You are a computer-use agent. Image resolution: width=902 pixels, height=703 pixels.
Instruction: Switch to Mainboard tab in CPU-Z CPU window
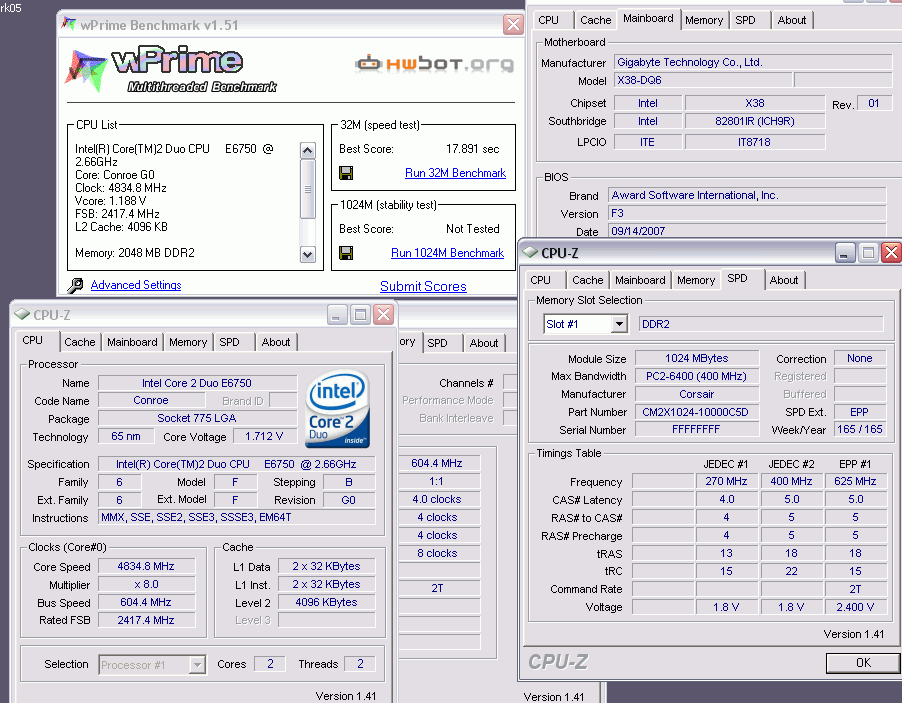(132, 342)
